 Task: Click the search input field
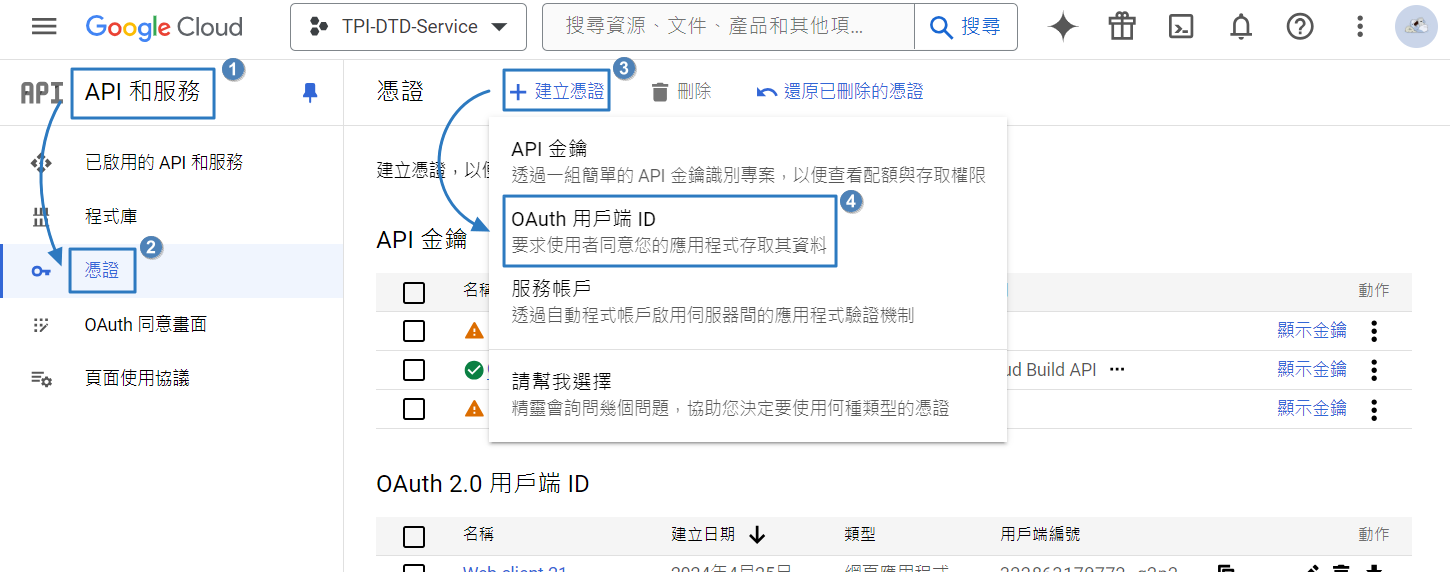click(728, 27)
